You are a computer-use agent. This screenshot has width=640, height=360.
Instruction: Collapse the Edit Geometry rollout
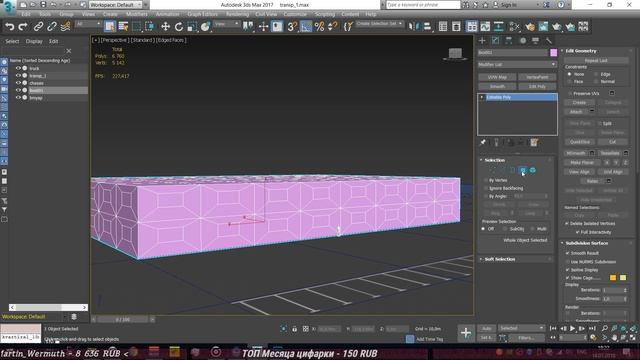point(581,51)
